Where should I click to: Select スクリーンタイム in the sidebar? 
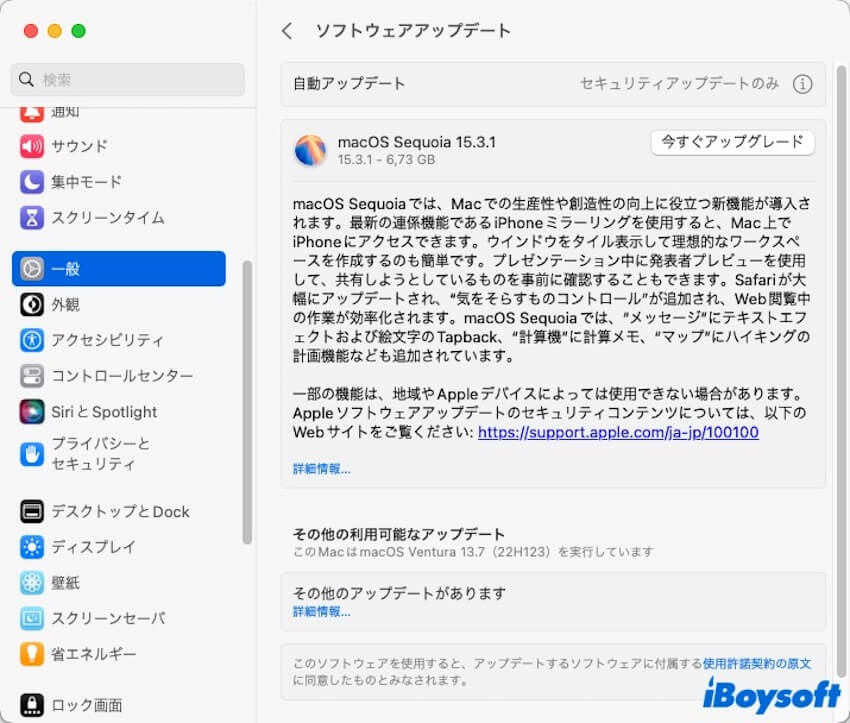(108, 217)
